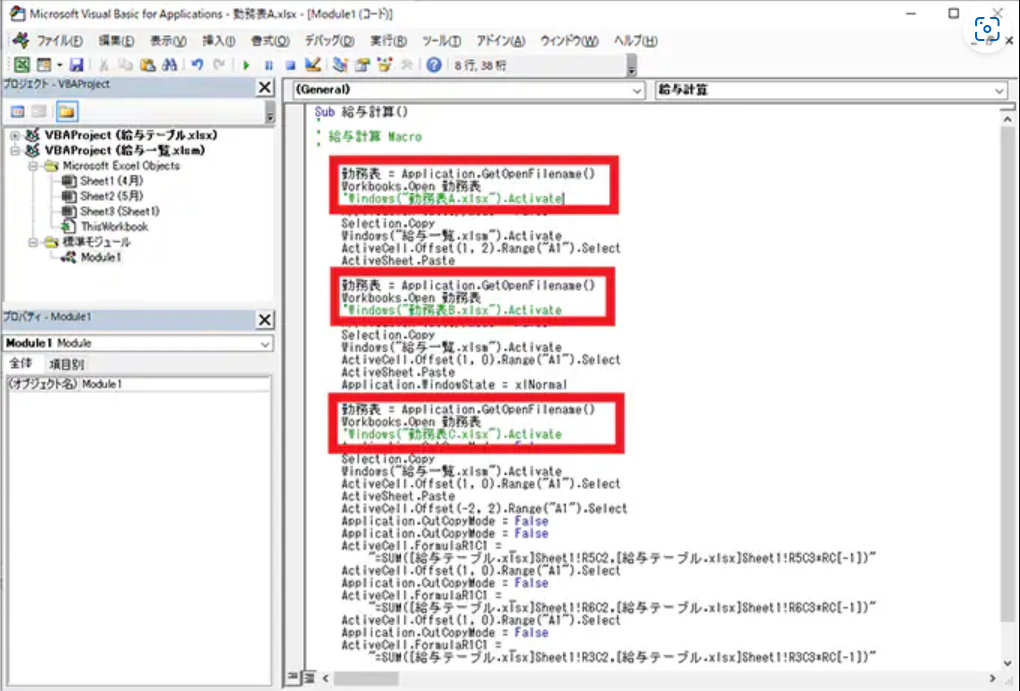Click the Reset stop icon

point(290,65)
